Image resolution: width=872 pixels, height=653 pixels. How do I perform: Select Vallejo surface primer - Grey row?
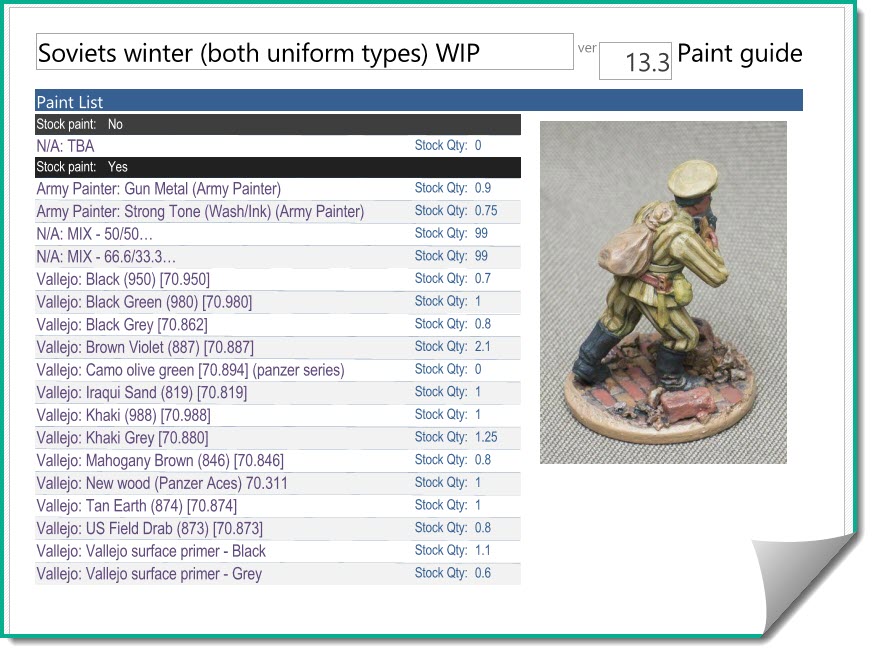coord(149,574)
